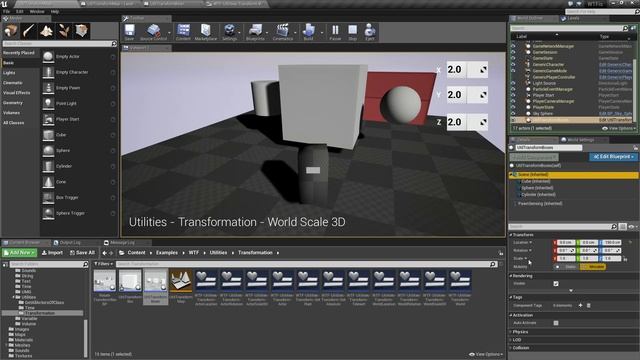
Task: Select Geometry Editing mode icon
Action: [x=82, y=31]
